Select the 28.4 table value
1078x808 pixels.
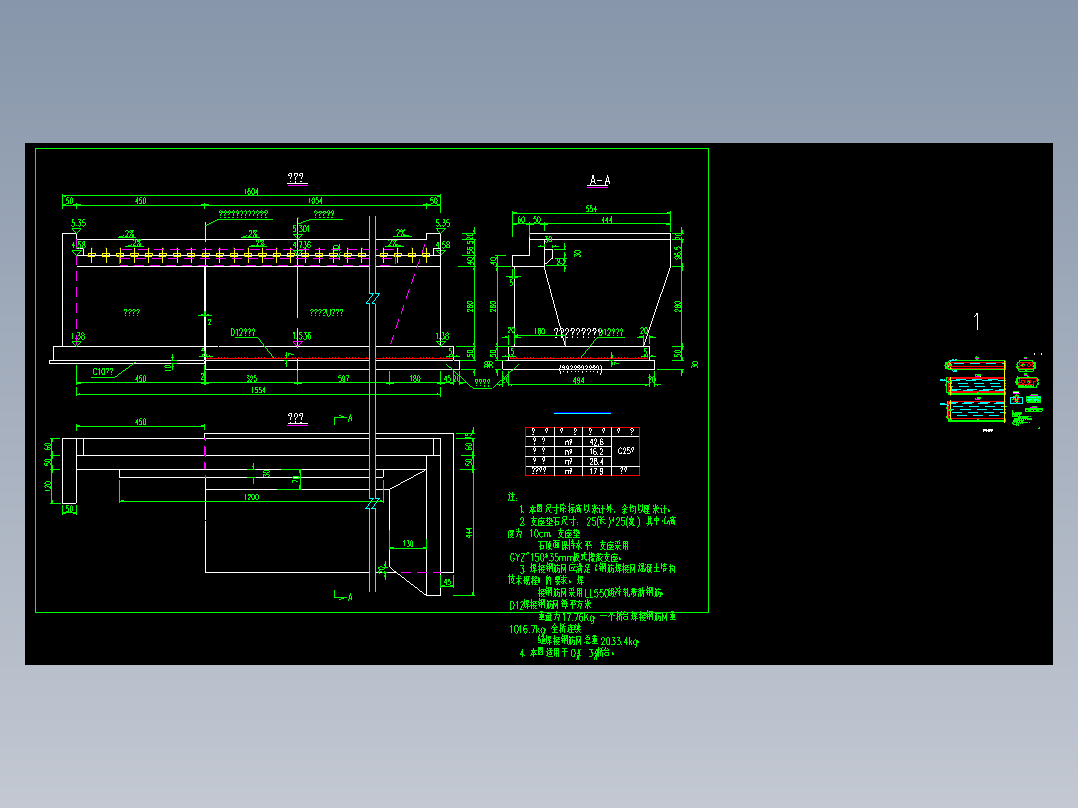596,461
